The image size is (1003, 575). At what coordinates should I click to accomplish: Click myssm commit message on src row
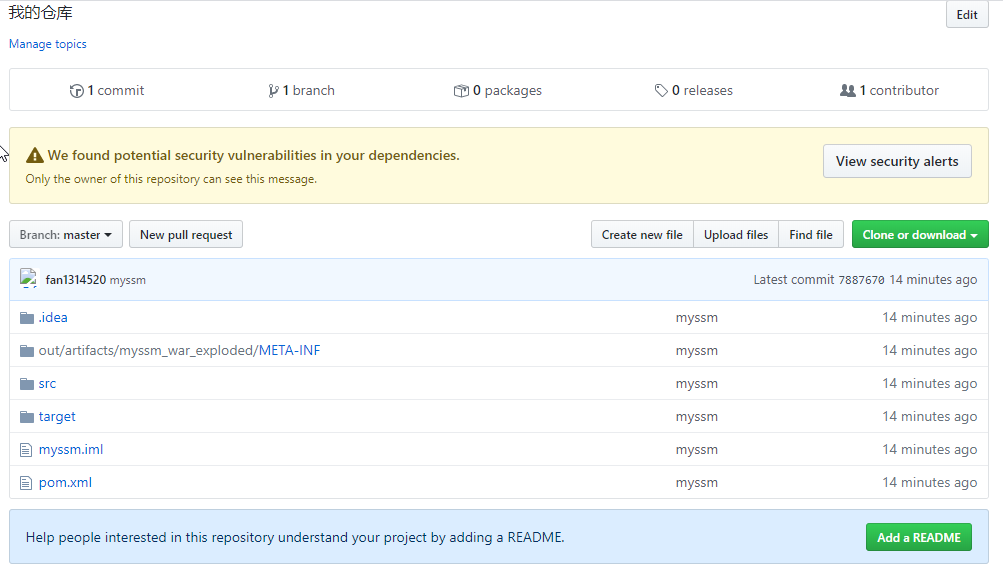(697, 384)
